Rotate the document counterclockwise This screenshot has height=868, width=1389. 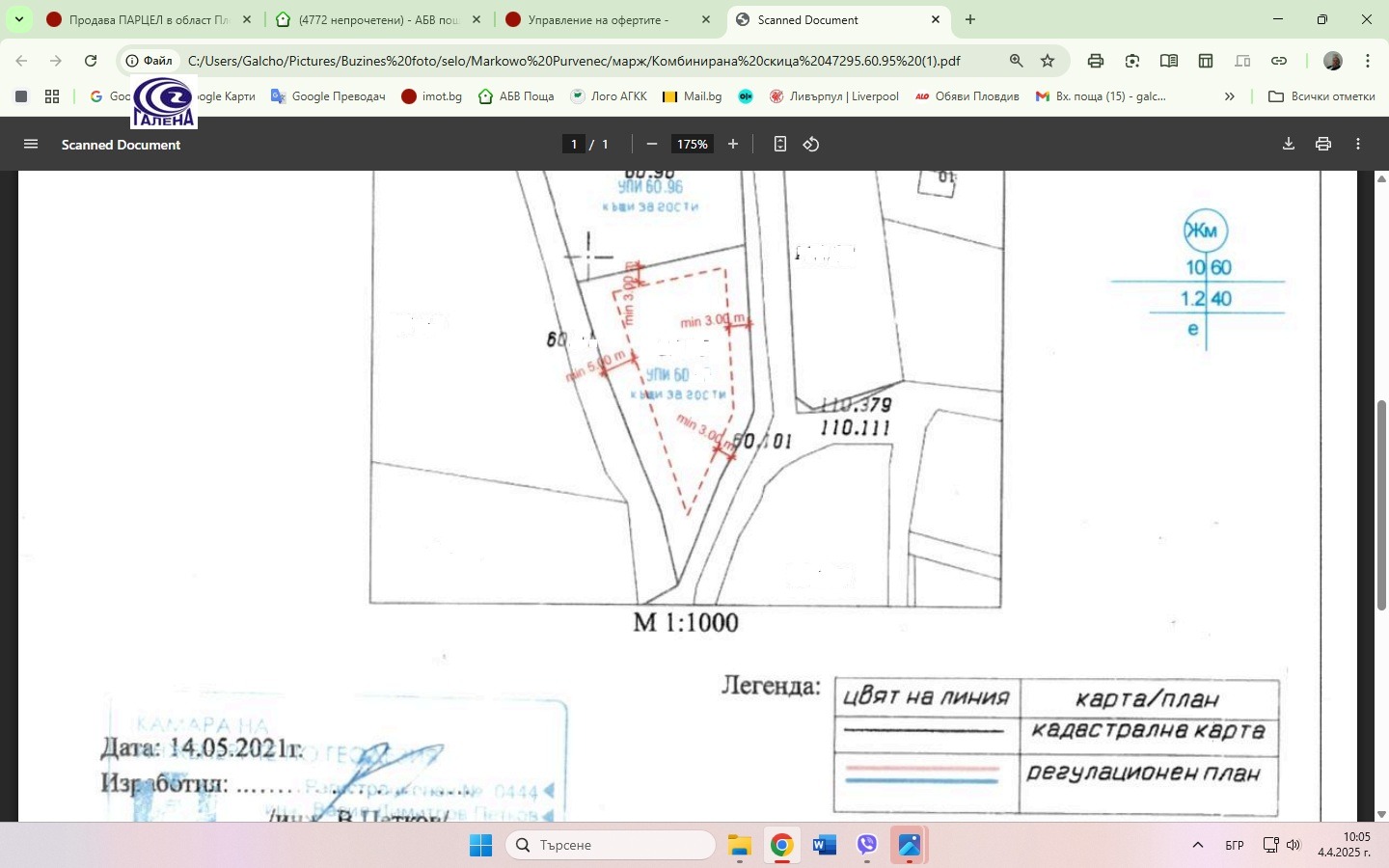pos(811,145)
